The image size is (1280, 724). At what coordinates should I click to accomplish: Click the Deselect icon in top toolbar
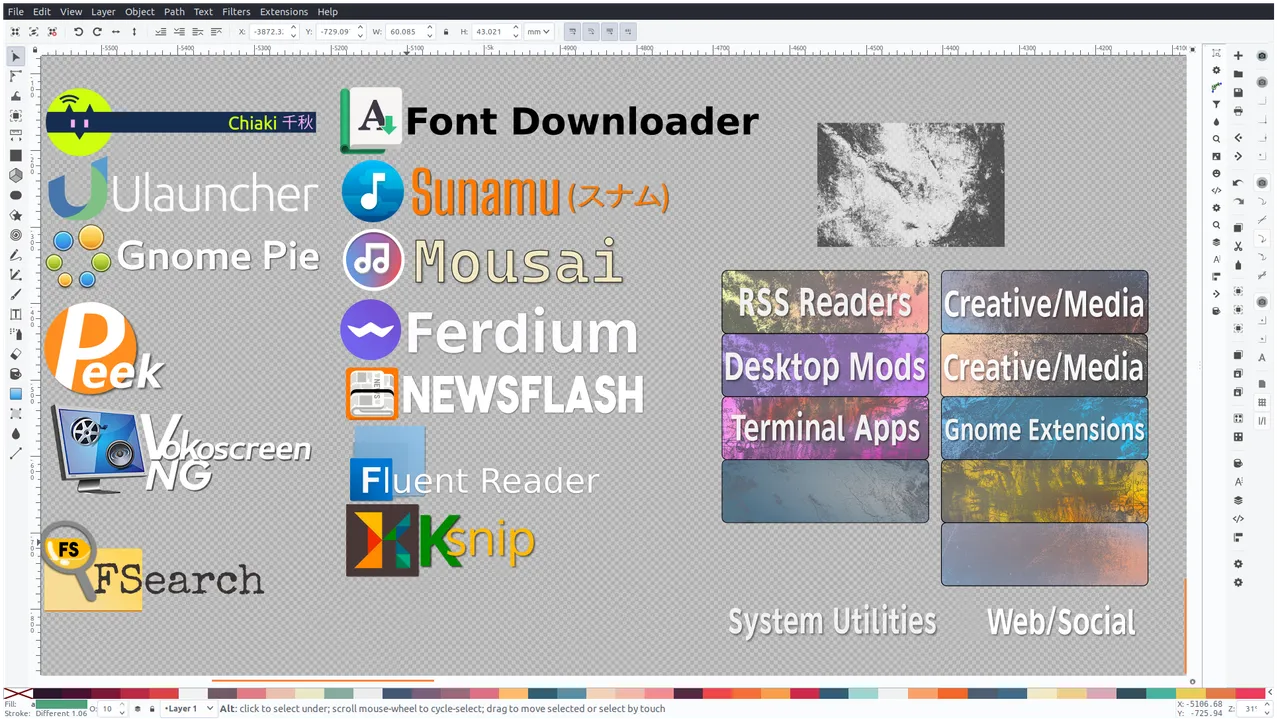52,32
